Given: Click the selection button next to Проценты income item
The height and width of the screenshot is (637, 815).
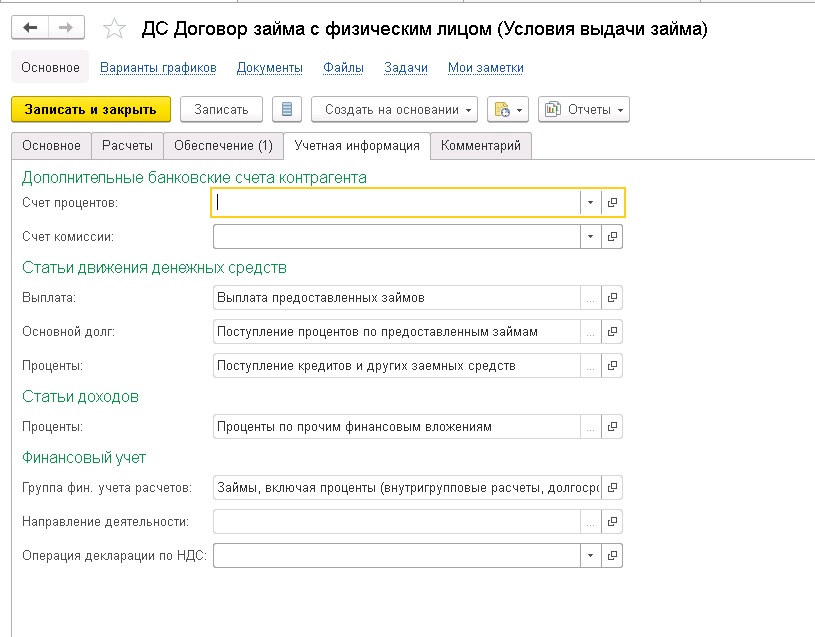Looking at the screenshot, I should pyautogui.click(x=591, y=426).
